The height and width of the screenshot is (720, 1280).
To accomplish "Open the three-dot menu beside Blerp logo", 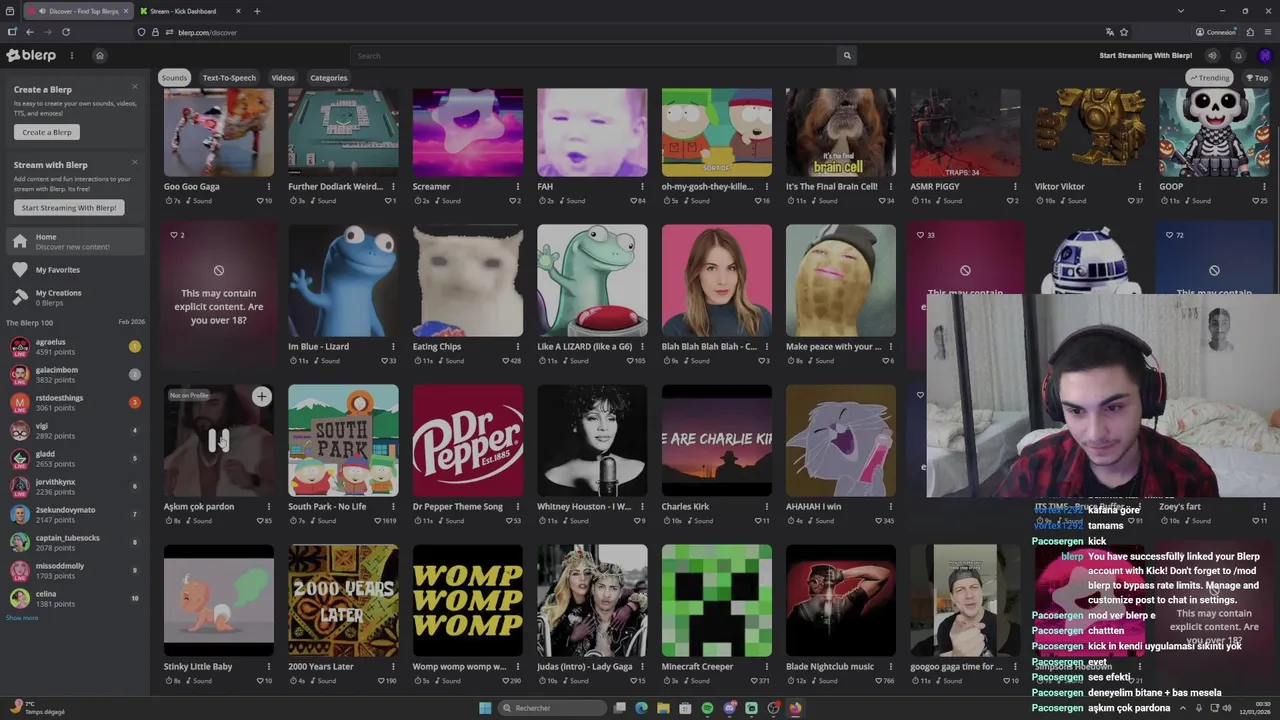I will coord(71,56).
